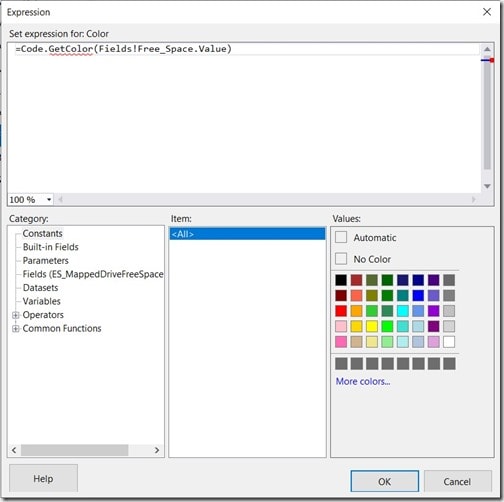Pick the teal color swatch
Image resolution: width=504 pixels, height=502 pixels.
(x=403, y=295)
